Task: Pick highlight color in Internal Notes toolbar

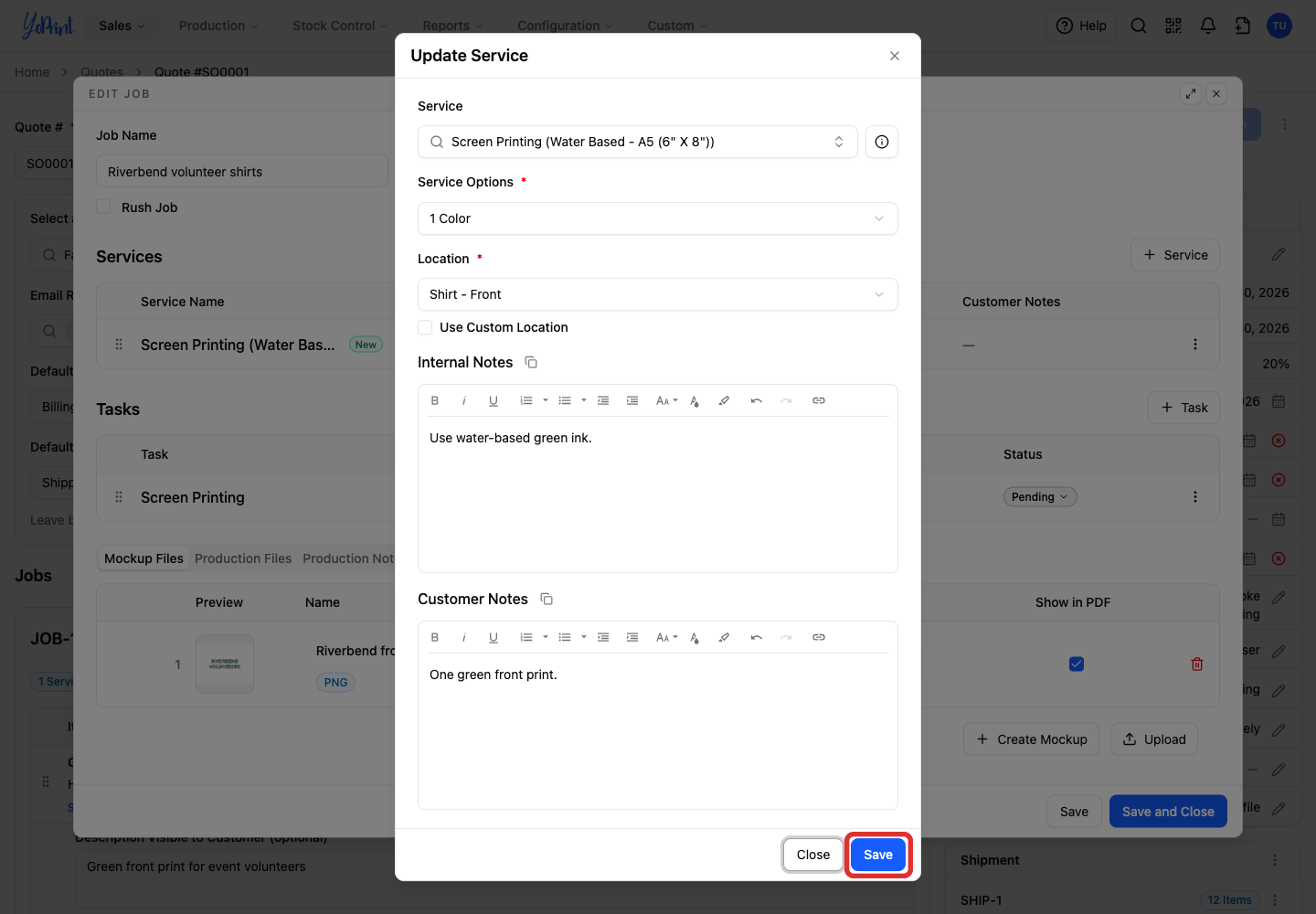Action: point(724,400)
